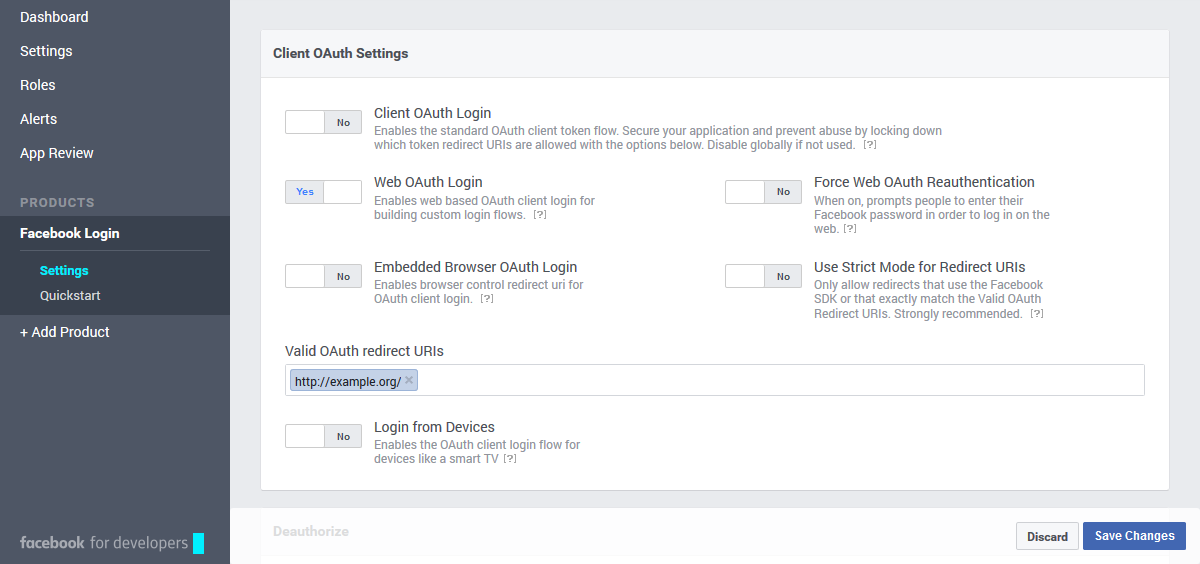Open Quickstart under Facebook Login
The width and height of the screenshot is (1200, 564).
pyautogui.click(x=70, y=296)
